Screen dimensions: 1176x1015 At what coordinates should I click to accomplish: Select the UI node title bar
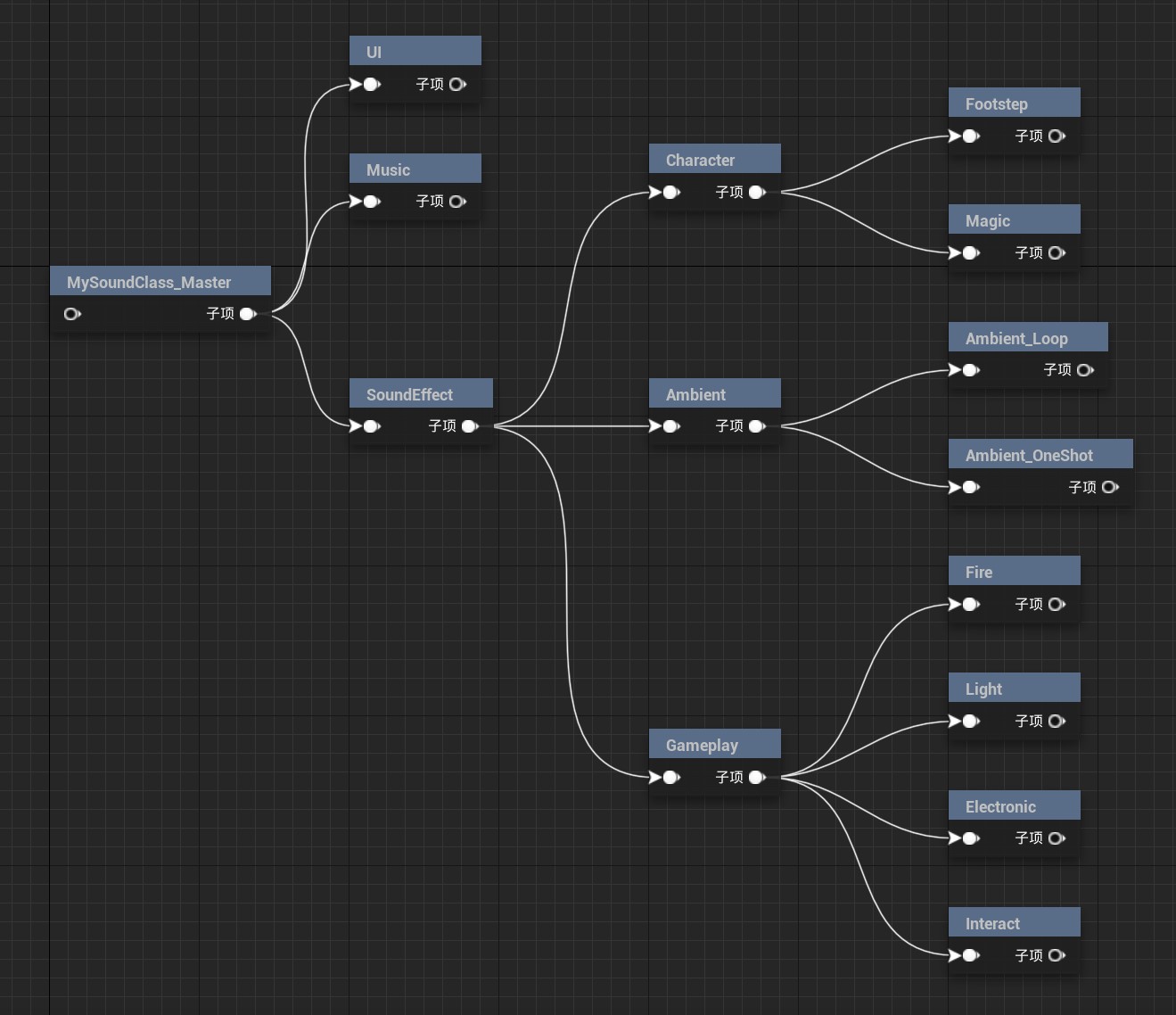click(x=415, y=52)
